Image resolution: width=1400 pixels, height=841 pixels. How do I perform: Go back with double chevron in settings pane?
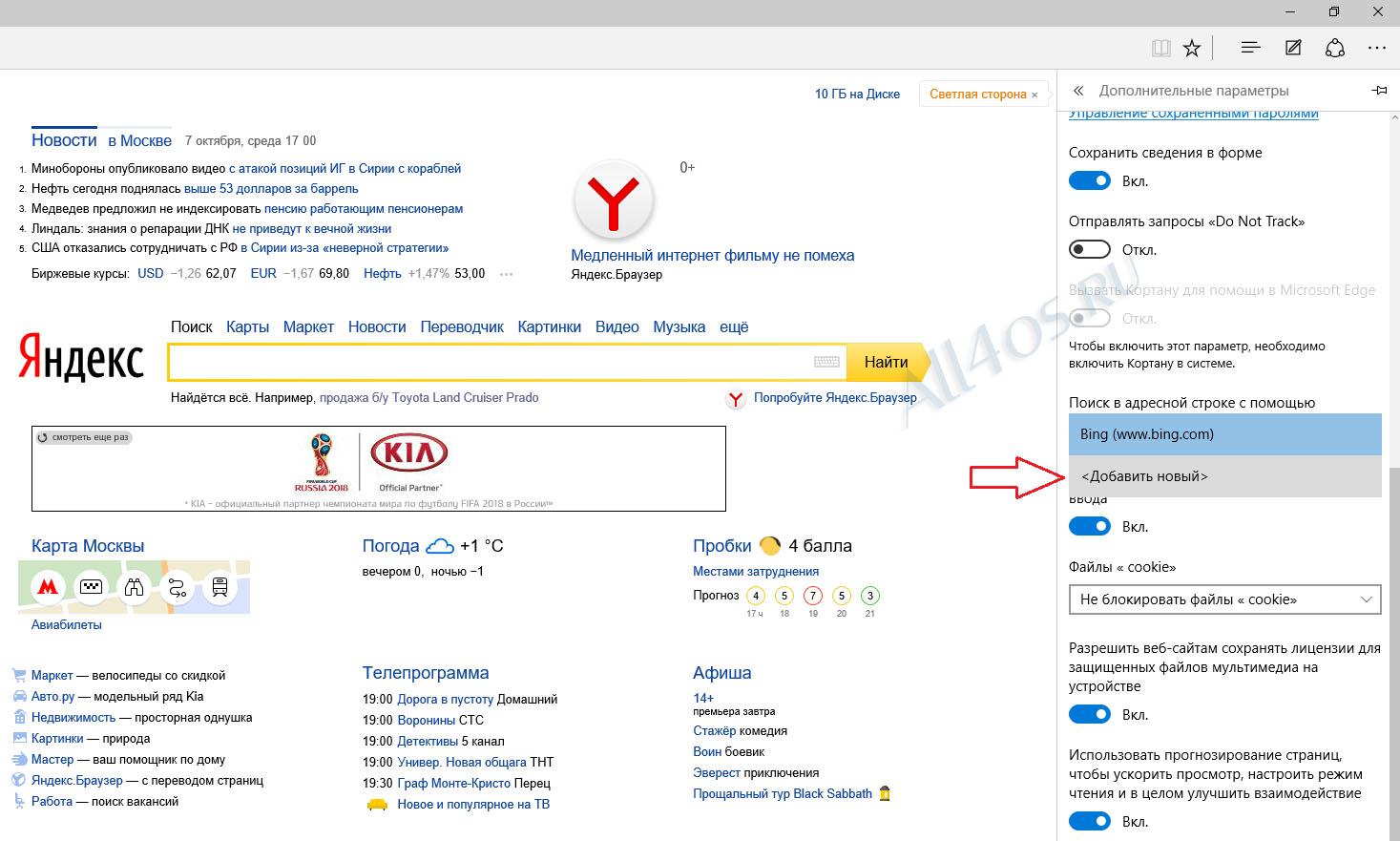pos(1078,91)
